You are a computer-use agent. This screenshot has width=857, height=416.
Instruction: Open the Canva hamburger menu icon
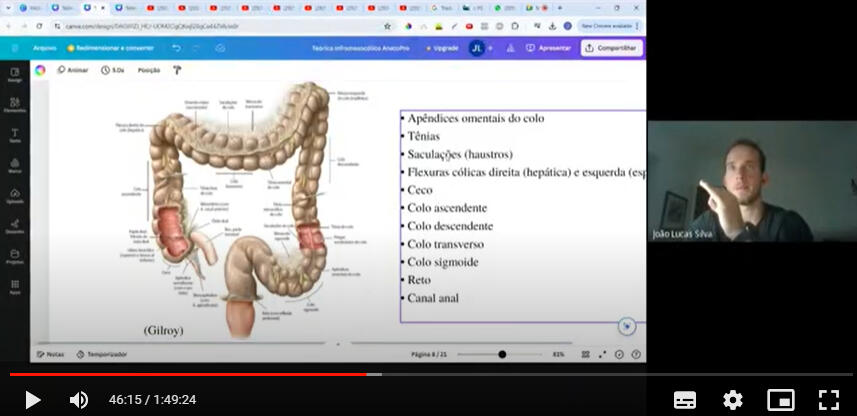click(15, 48)
